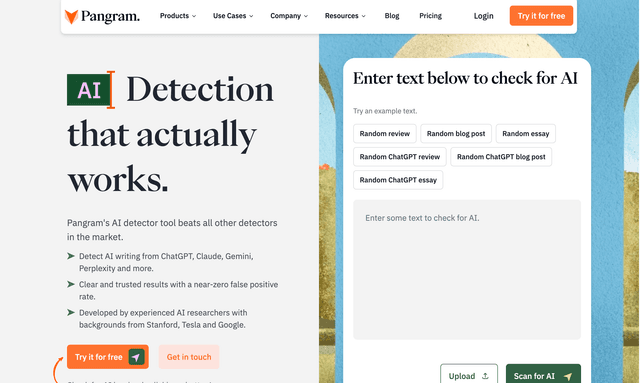Load the Random ChatGPT review example
This screenshot has width=640, height=383.
(400, 157)
